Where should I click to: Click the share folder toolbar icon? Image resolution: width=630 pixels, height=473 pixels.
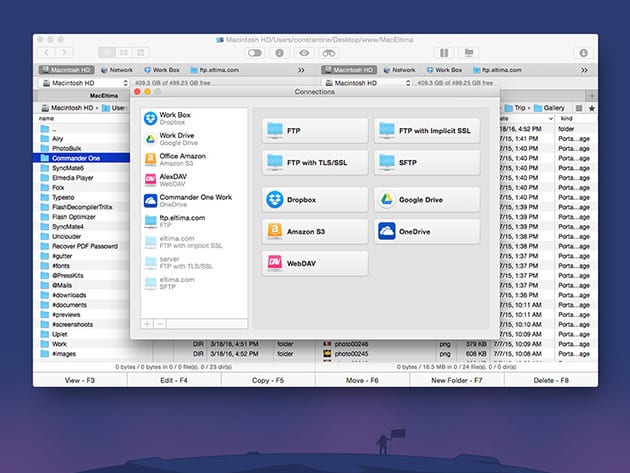click(x=469, y=53)
